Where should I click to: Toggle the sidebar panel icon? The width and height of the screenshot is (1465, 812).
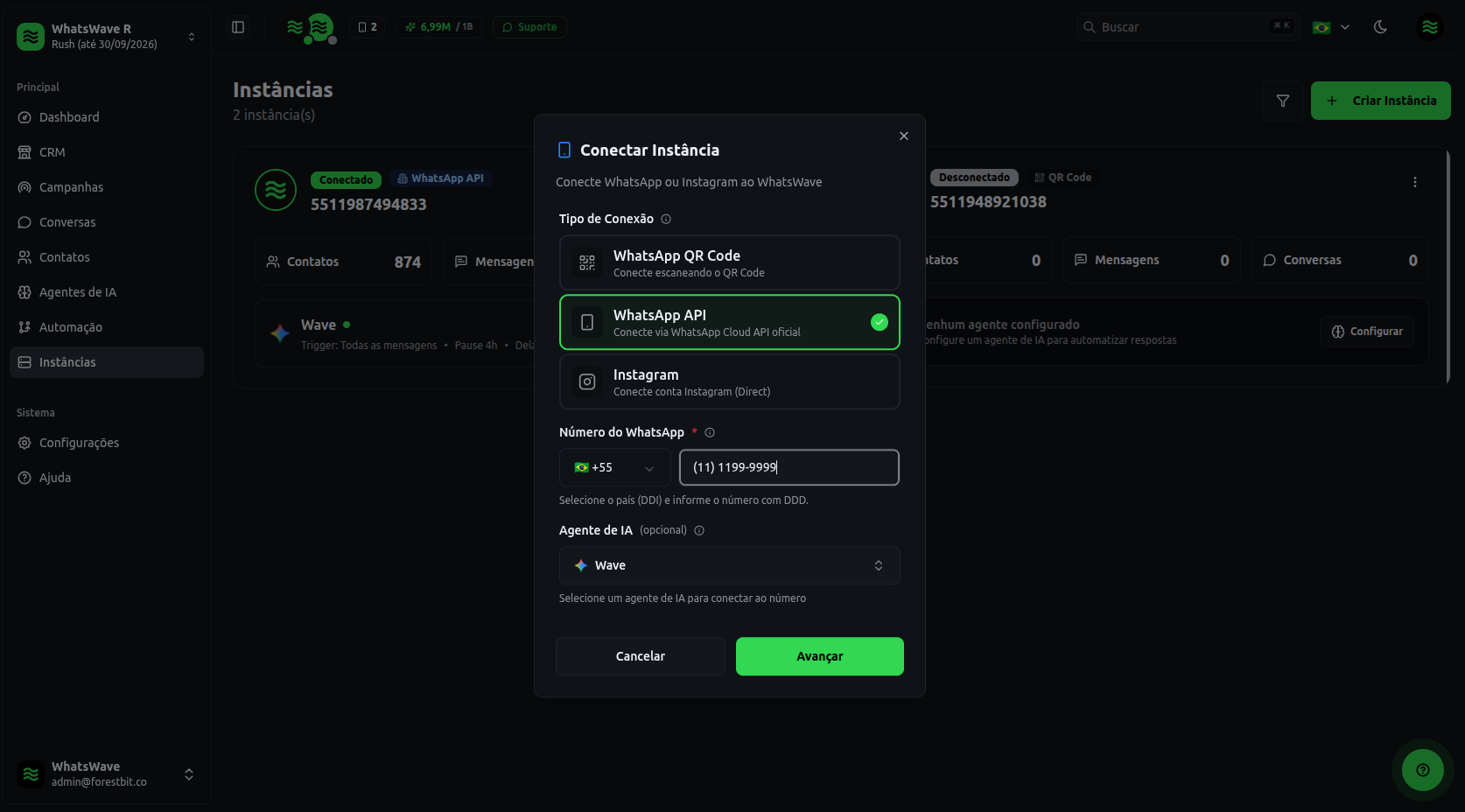tap(238, 27)
